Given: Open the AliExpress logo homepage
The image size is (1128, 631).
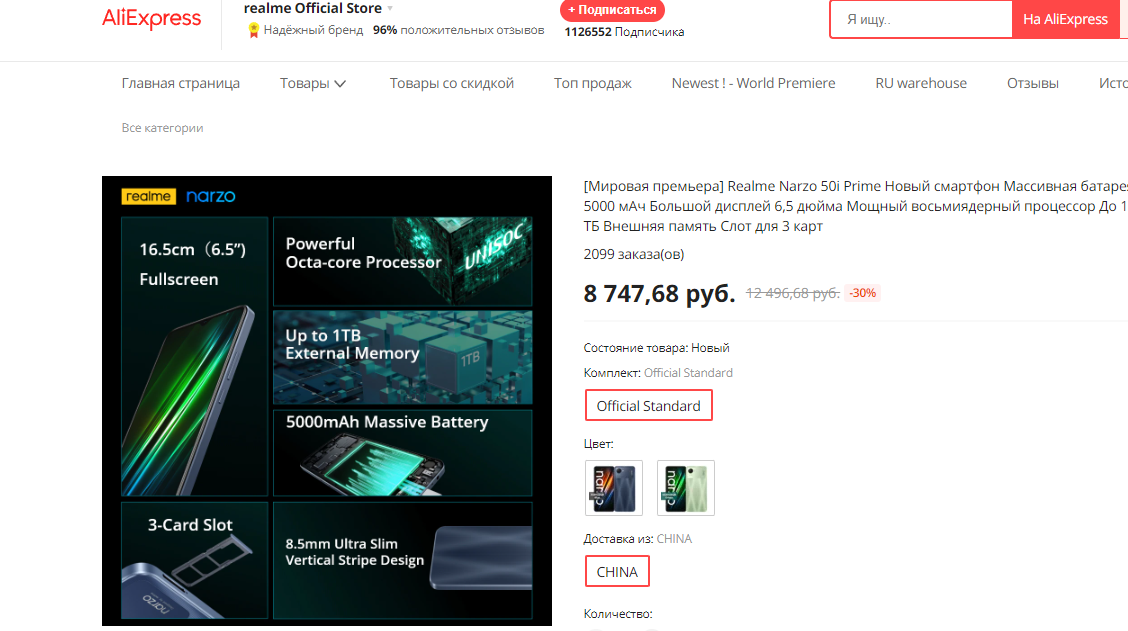Looking at the screenshot, I should coord(151,18).
